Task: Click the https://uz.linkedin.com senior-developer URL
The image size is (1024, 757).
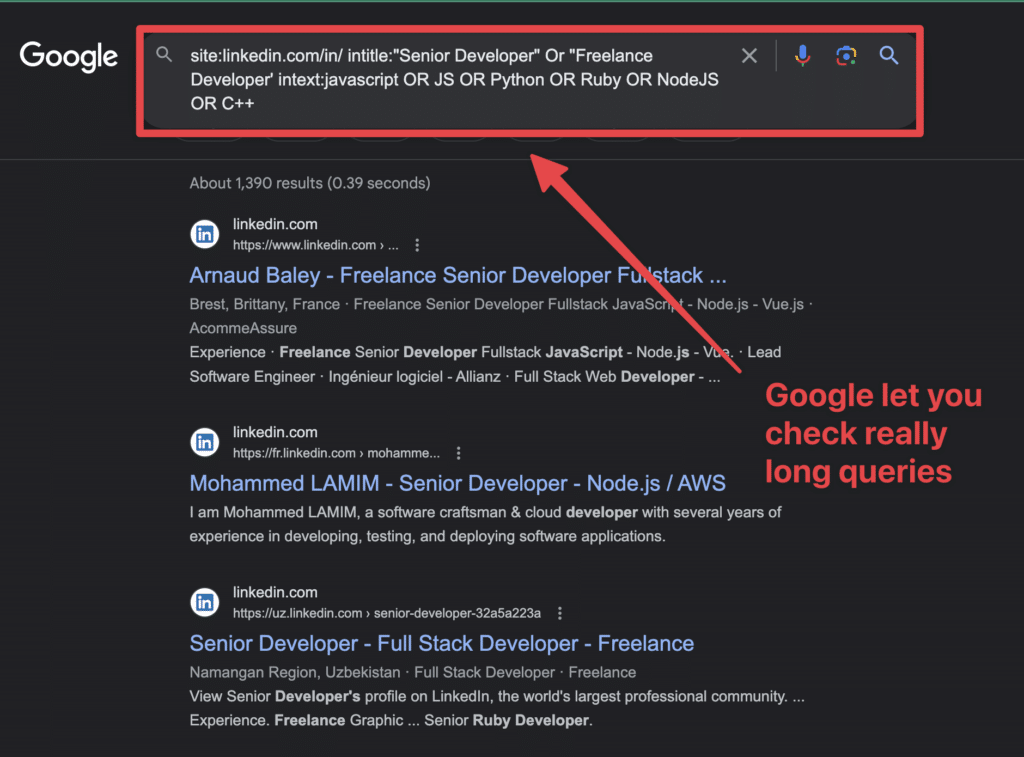Action: 387,613
